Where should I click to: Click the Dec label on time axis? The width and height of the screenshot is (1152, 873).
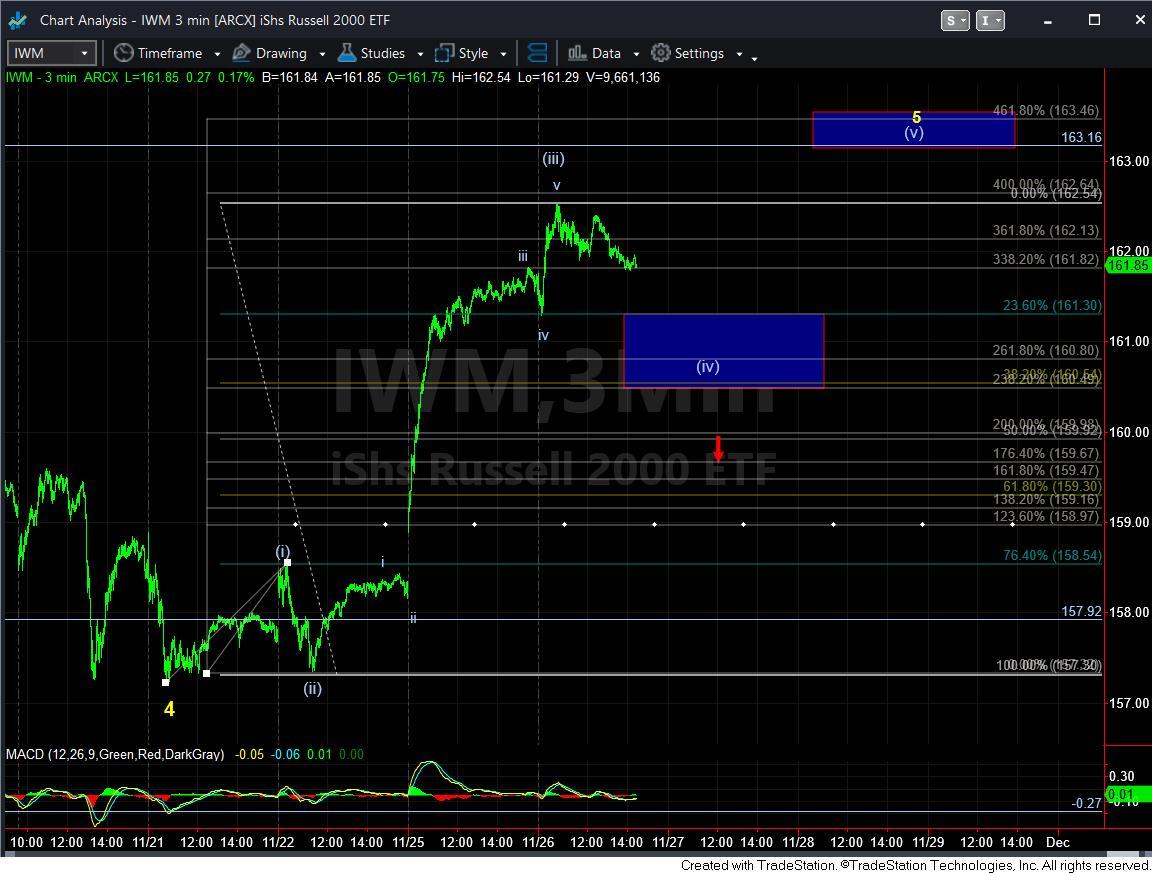click(1058, 842)
